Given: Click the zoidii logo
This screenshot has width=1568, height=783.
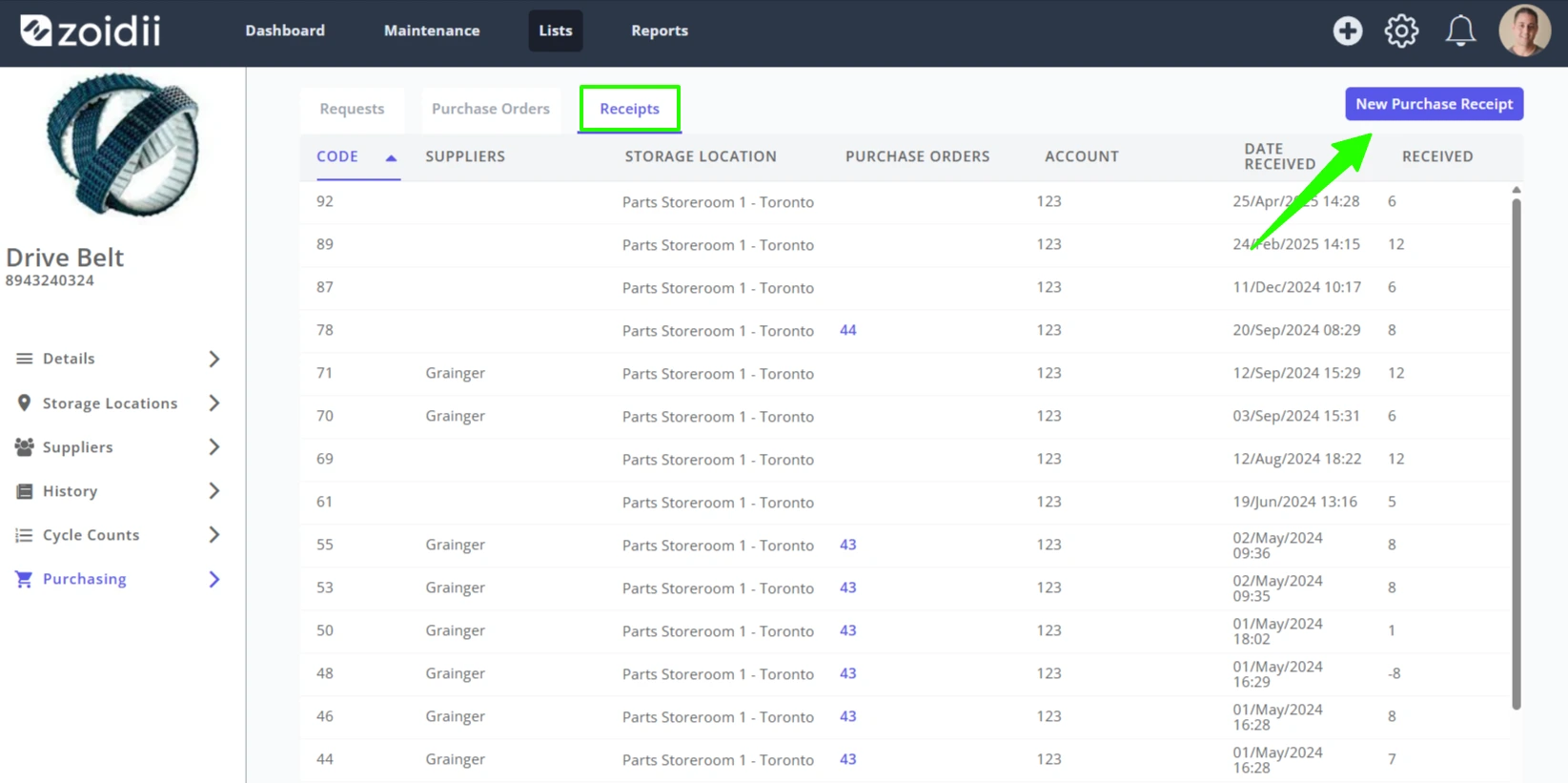Looking at the screenshot, I should [91, 31].
